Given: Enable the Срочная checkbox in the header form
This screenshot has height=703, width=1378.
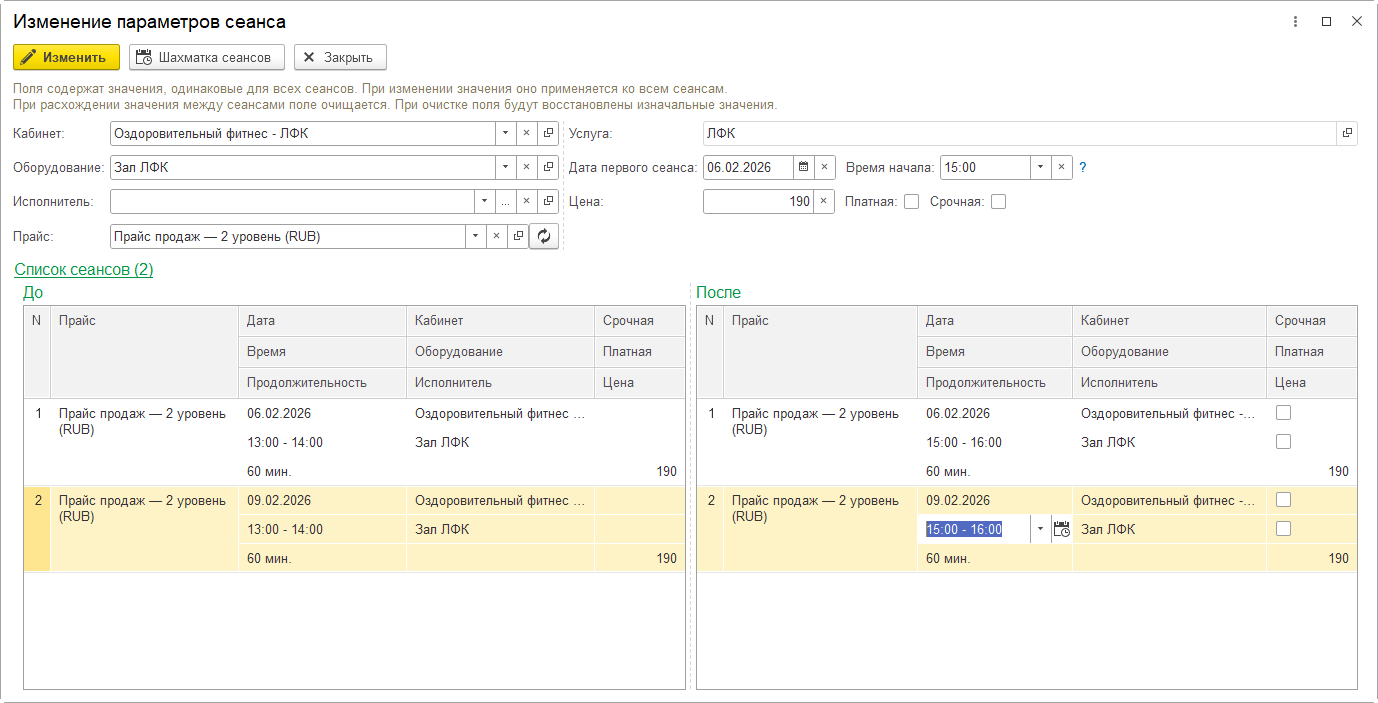Looking at the screenshot, I should (998, 202).
